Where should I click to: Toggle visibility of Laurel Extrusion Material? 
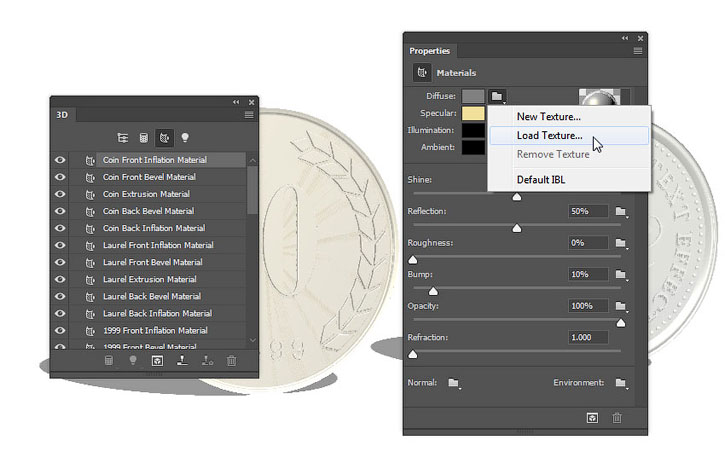tap(60, 279)
